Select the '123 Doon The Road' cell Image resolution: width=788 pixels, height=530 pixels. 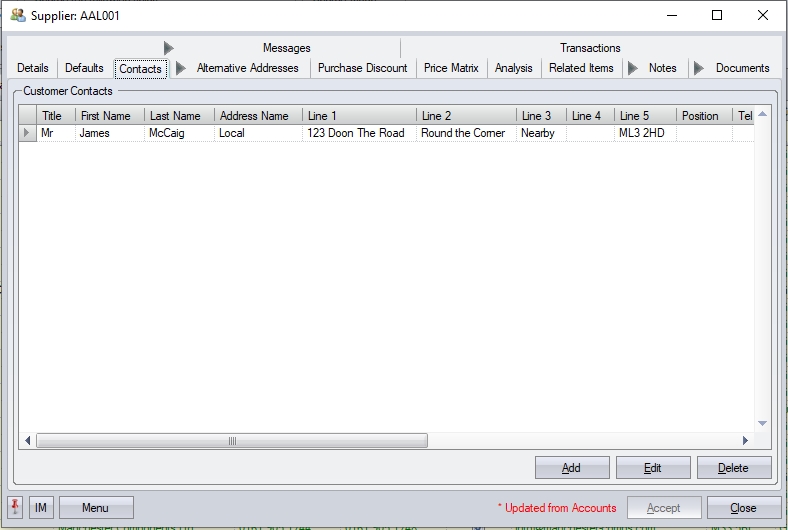pos(359,133)
